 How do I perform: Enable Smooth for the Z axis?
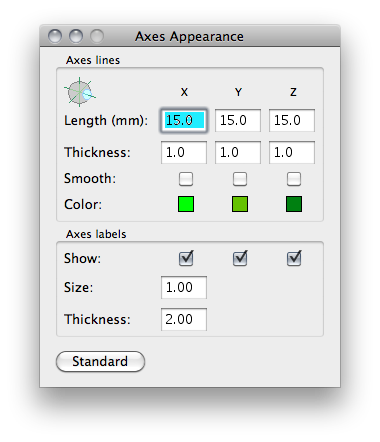coord(294,179)
